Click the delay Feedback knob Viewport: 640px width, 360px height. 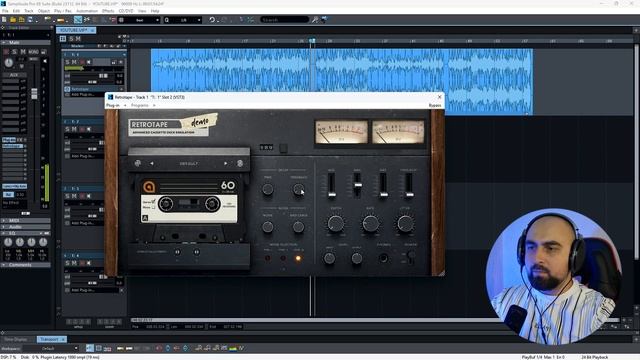click(298, 189)
